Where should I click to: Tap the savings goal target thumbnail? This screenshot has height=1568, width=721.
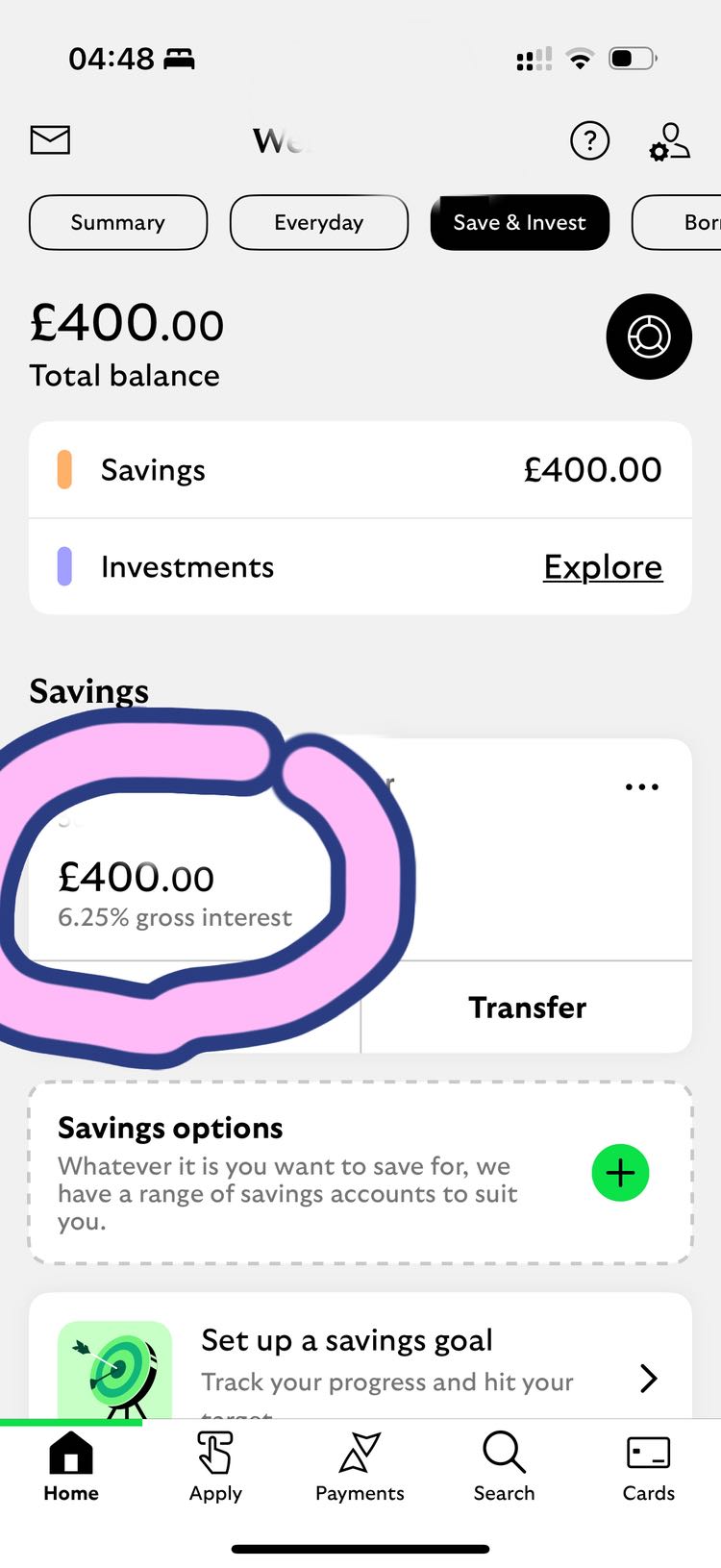click(x=115, y=1370)
